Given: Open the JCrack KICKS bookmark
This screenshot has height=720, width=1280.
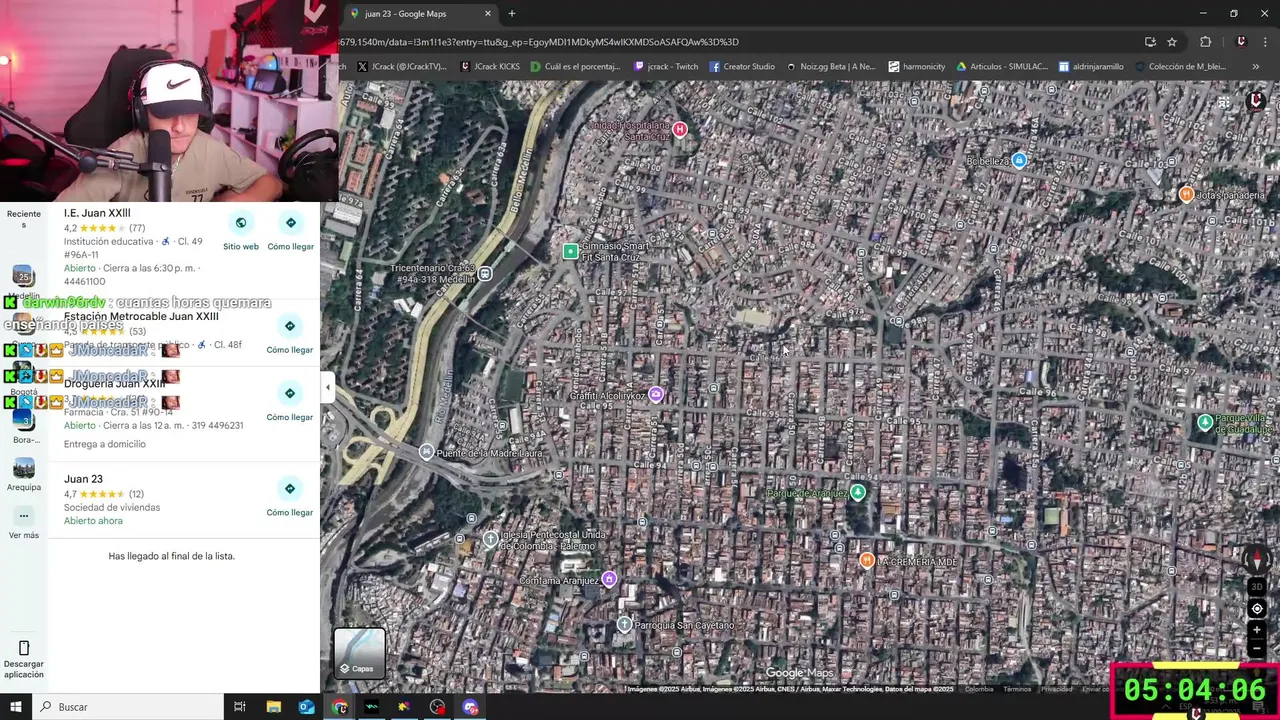Looking at the screenshot, I should tap(492, 67).
